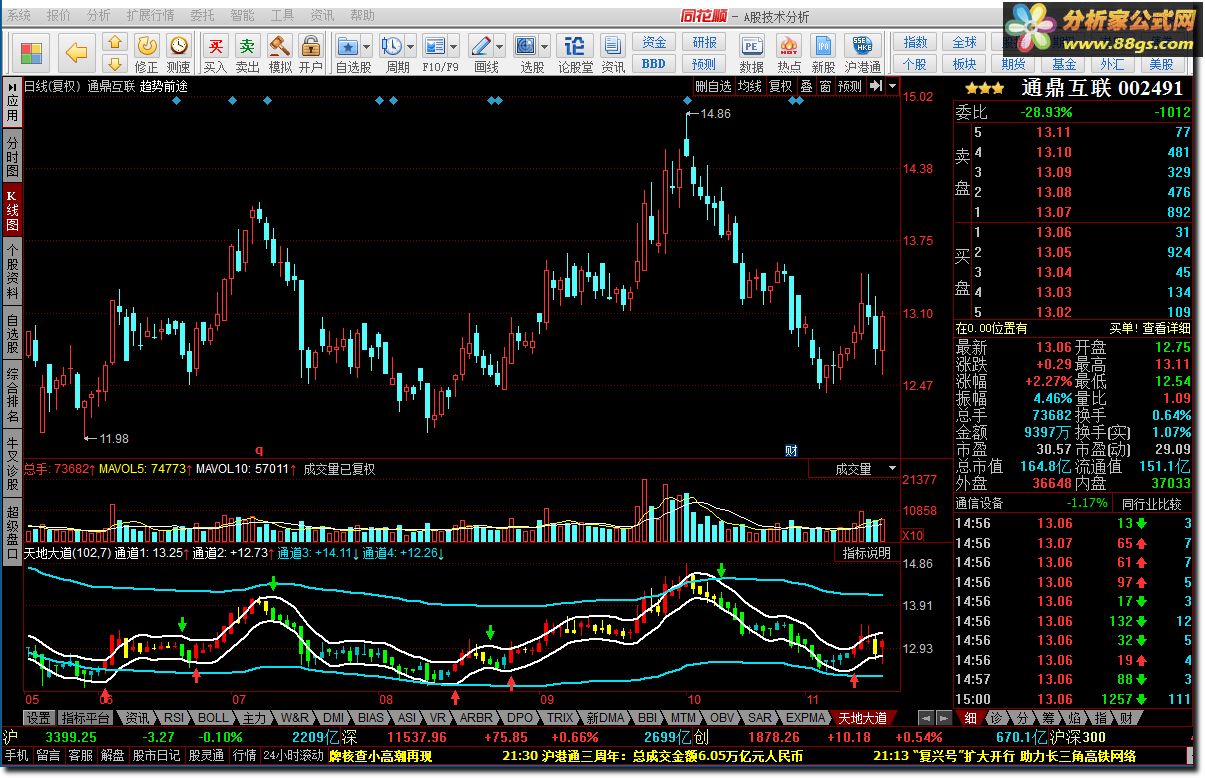Click the down arrow navigation icon
Screen dimensions: 1205x778
pos(114,62)
